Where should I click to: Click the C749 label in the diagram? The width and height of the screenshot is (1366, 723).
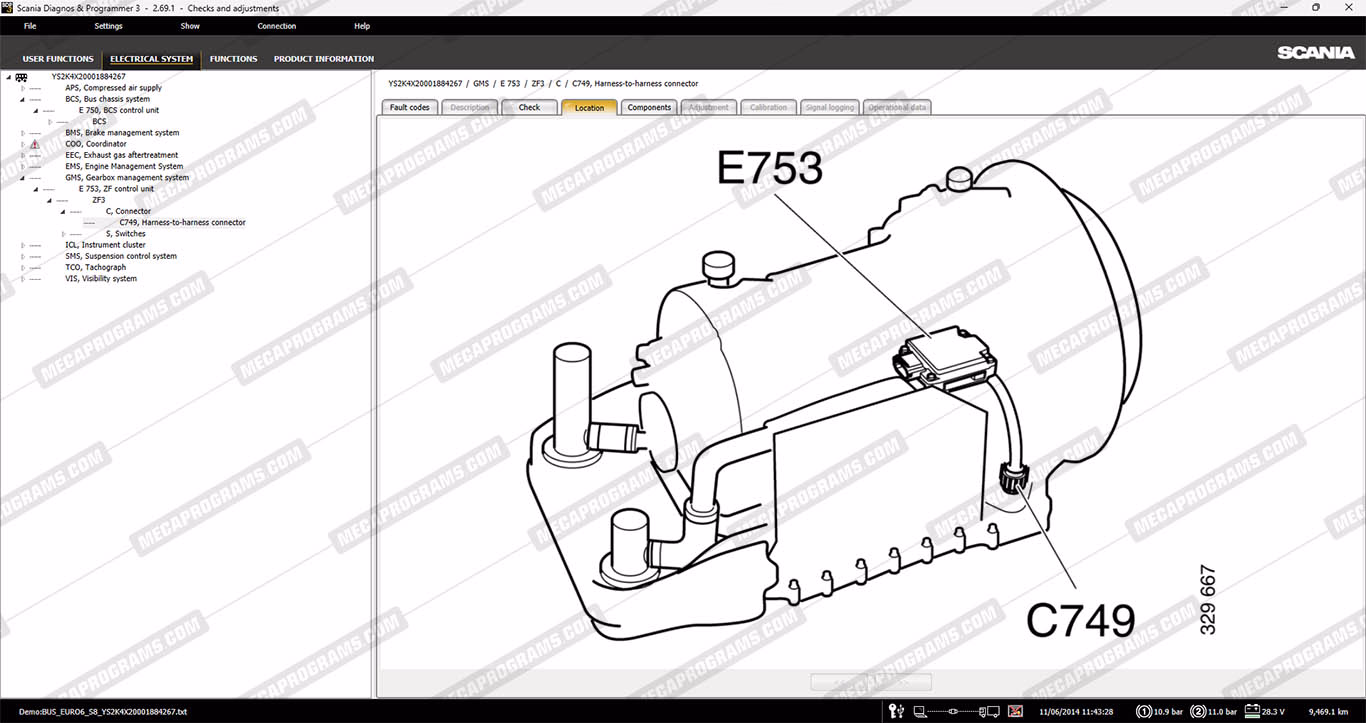coord(1081,620)
